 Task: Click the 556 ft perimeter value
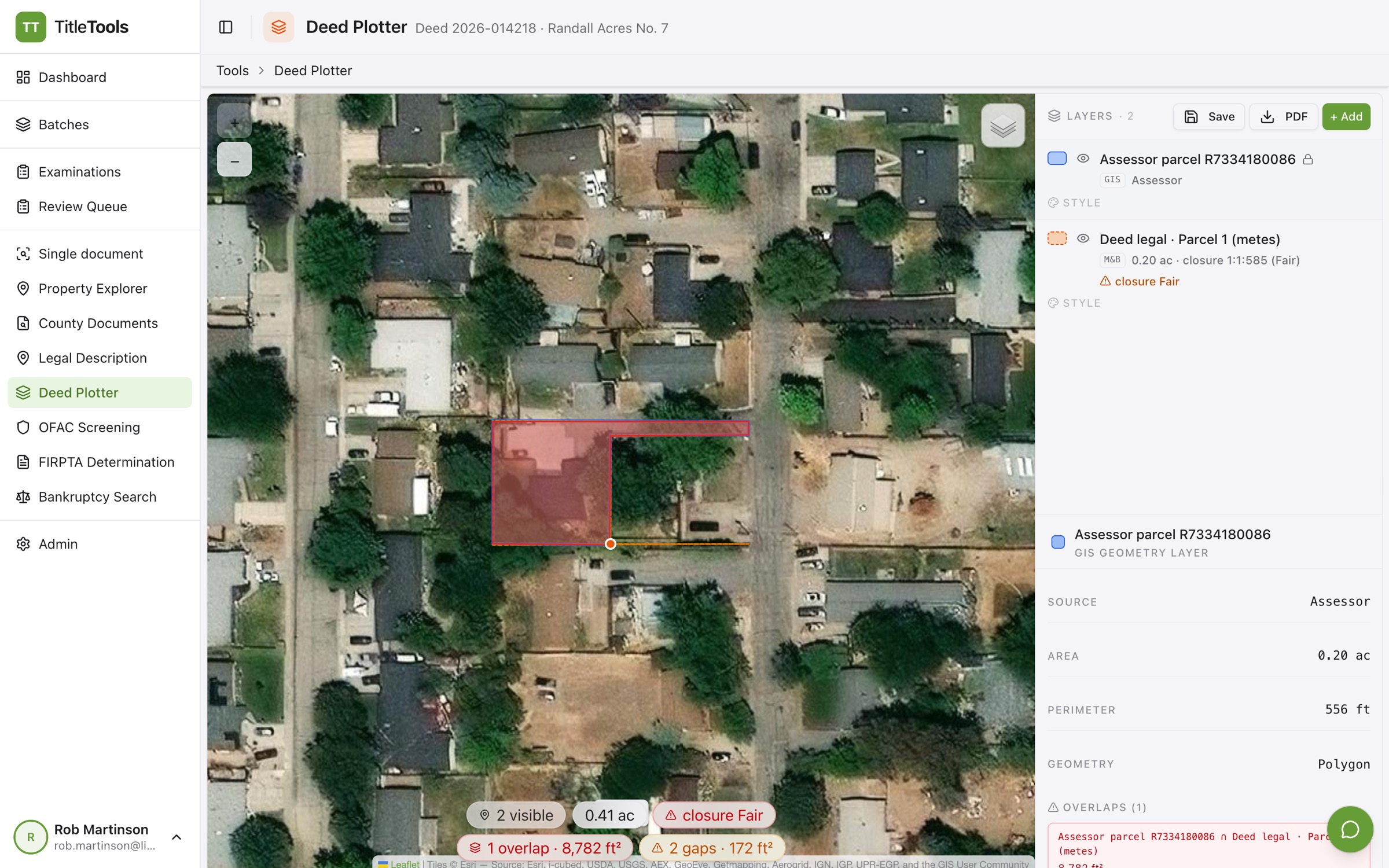(1347, 709)
